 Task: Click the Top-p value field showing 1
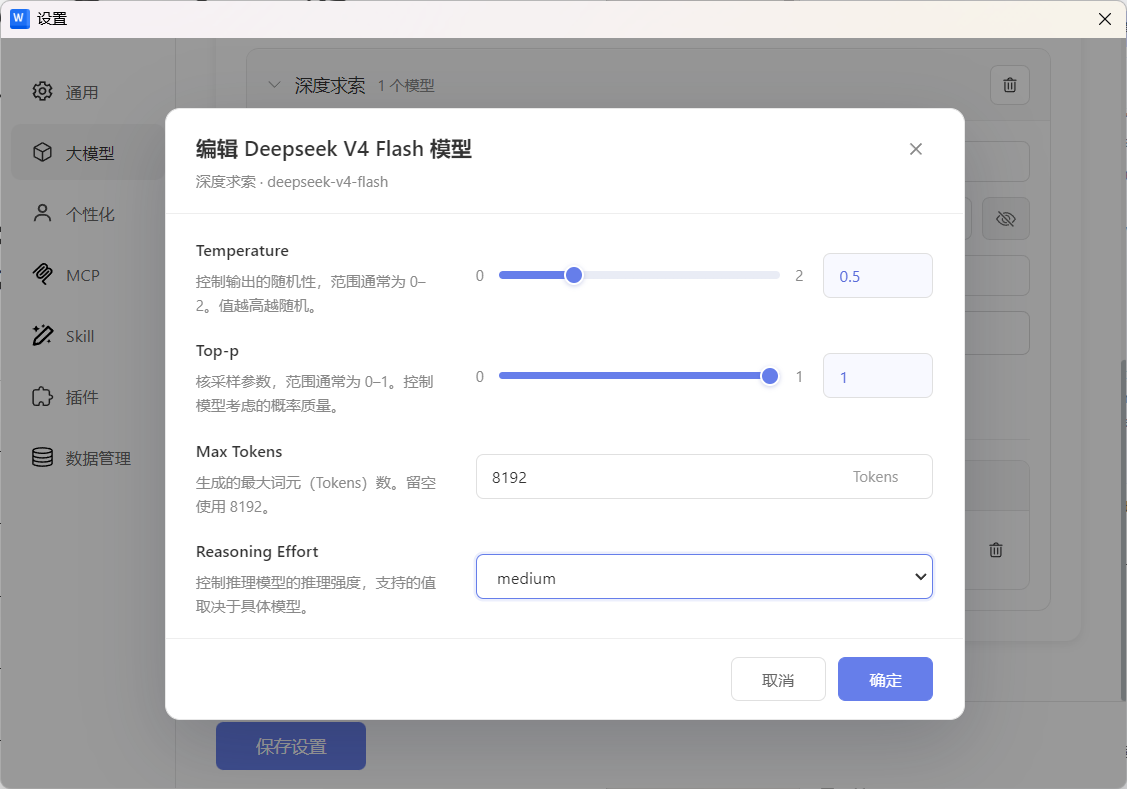click(x=878, y=376)
